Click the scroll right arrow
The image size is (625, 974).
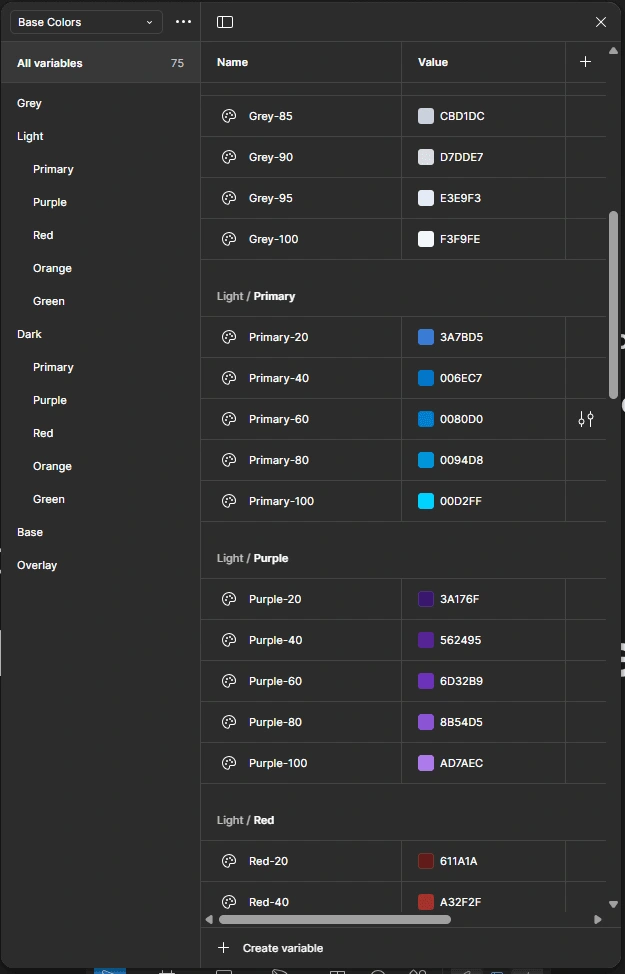pyautogui.click(x=598, y=919)
